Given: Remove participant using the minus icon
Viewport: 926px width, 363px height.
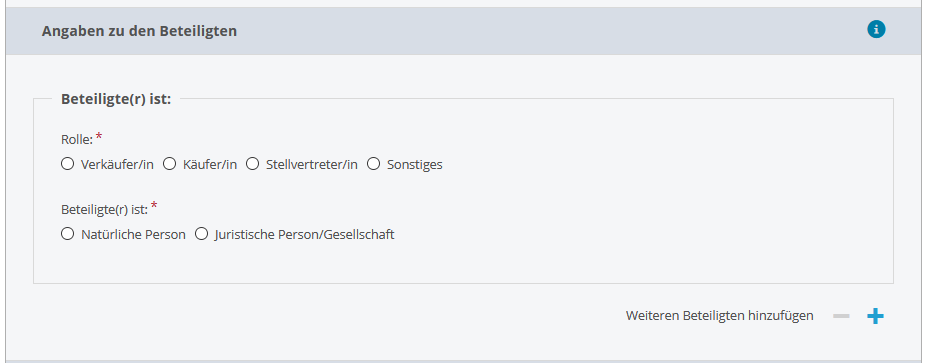Looking at the screenshot, I should (x=841, y=316).
